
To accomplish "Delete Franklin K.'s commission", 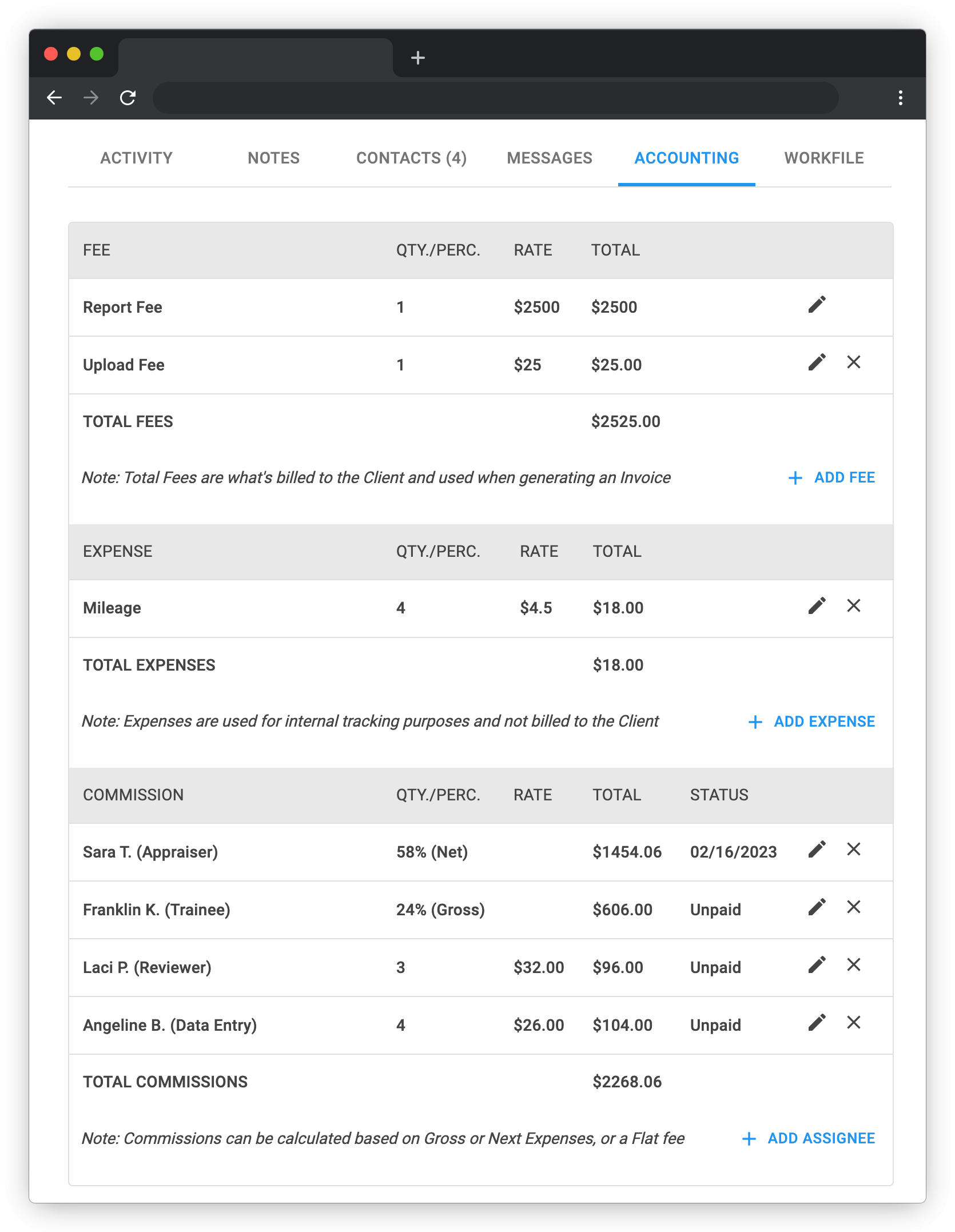I will (x=853, y=908).
